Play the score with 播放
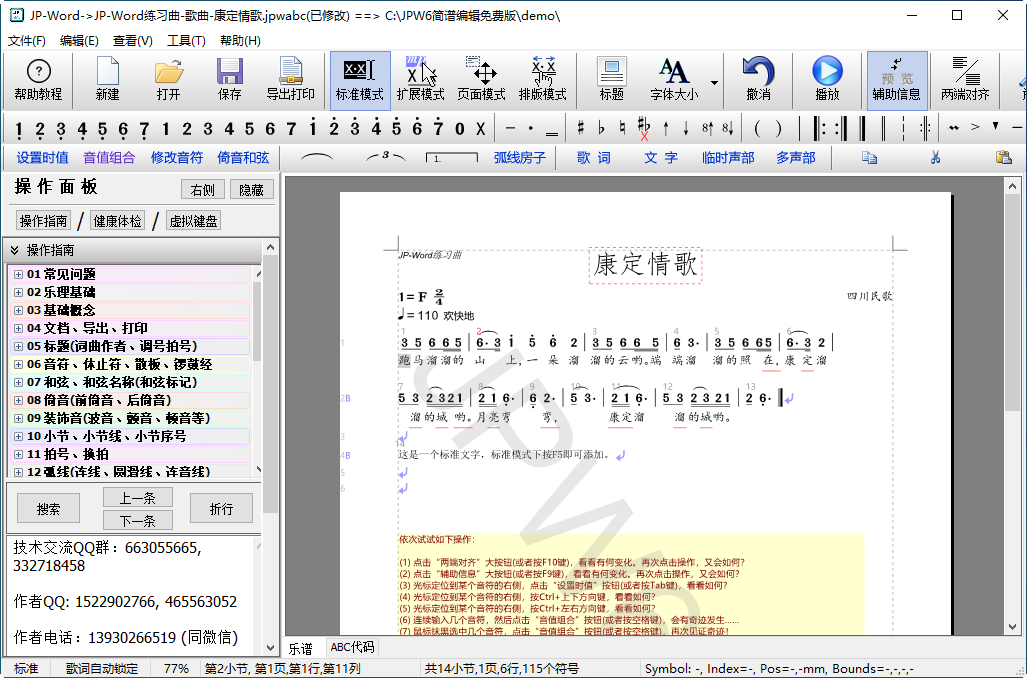Image resolution: width=1027 pixels, height=678 pixels. 827,80
